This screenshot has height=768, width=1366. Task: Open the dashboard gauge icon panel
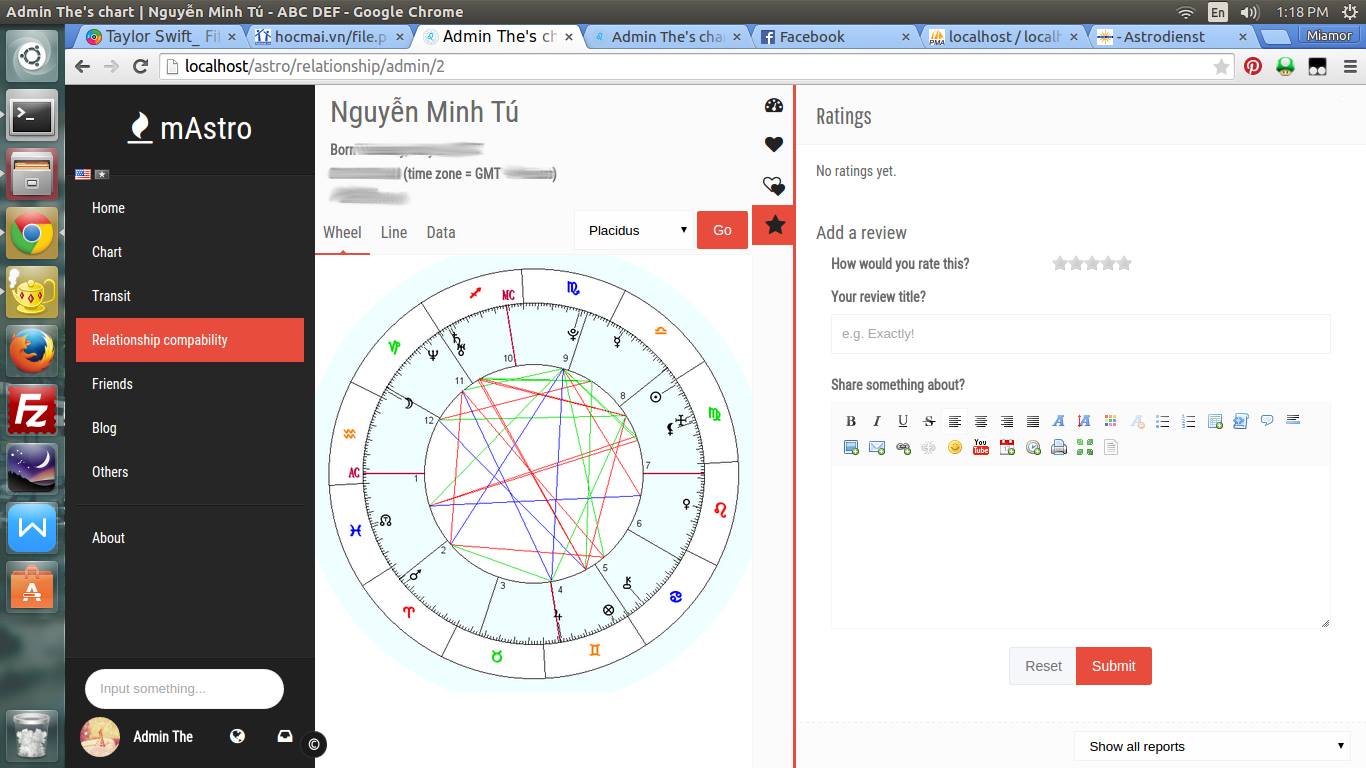pyautogui.click(x=773, y=106)
